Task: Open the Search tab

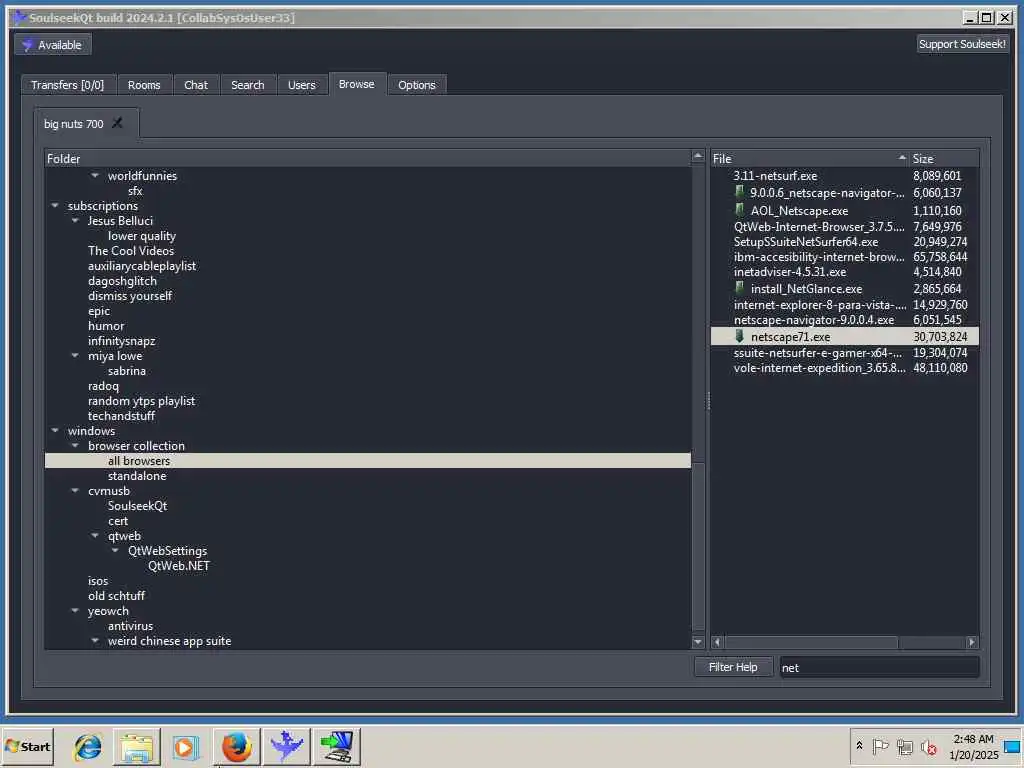Action: coord(248,85)
